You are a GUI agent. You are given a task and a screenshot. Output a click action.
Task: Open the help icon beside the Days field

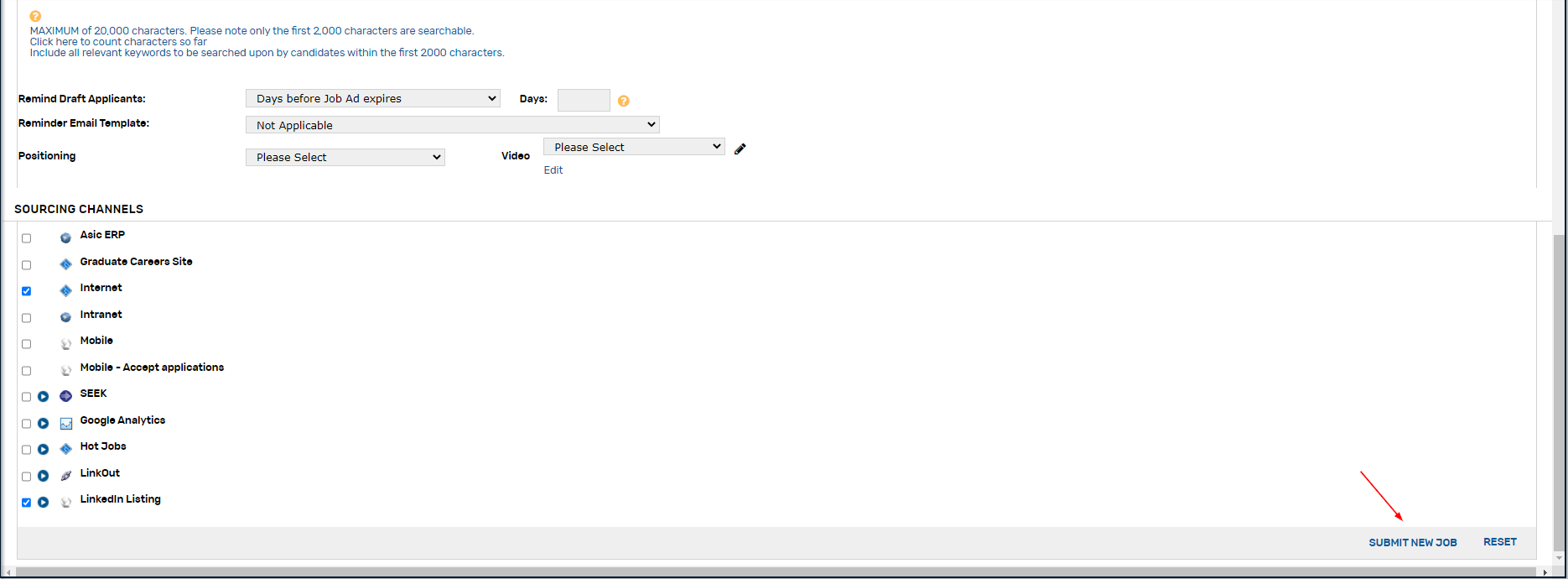tap(624, 101)
